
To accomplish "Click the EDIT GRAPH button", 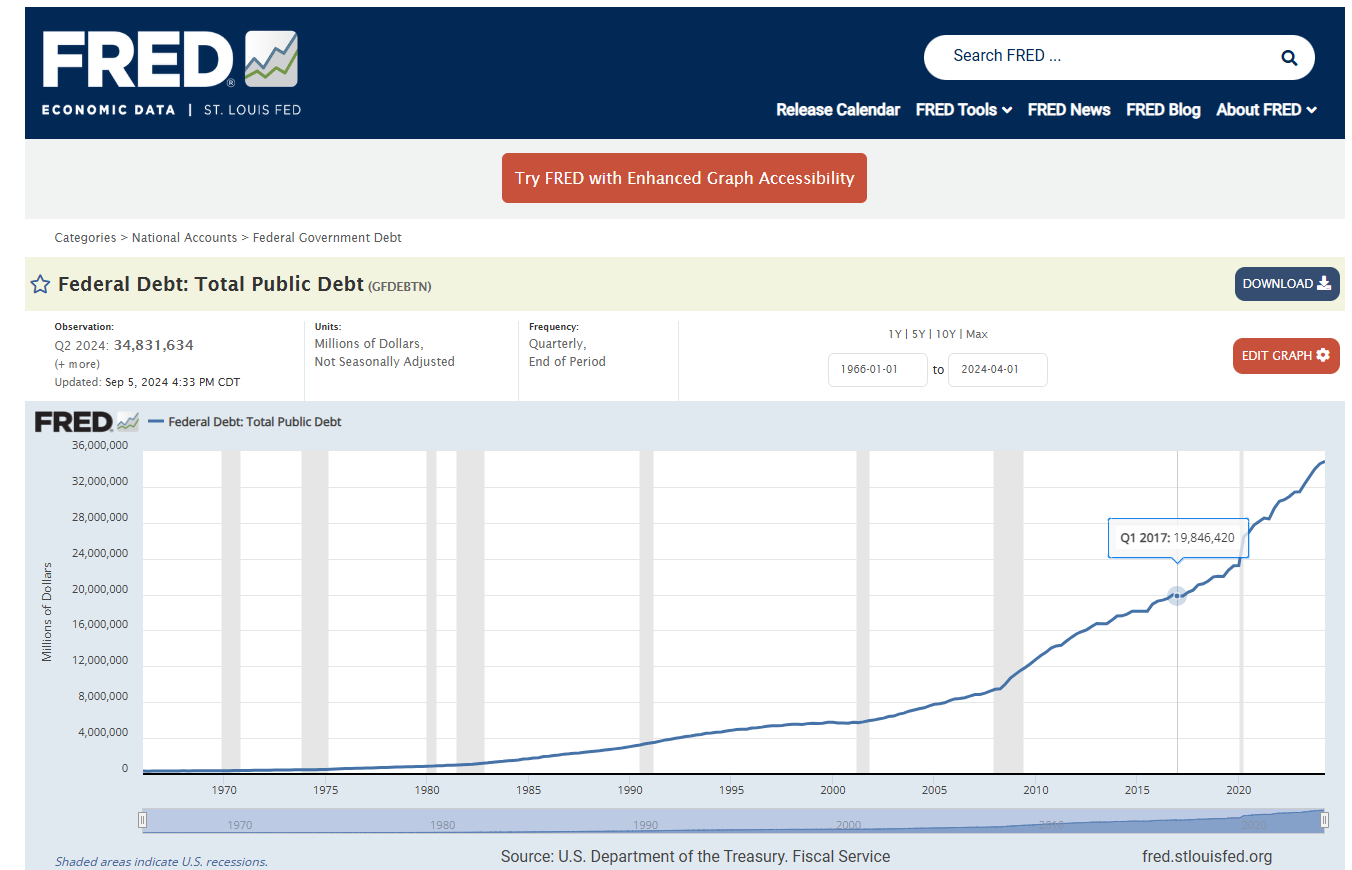I will click(x=1286, y=356).
